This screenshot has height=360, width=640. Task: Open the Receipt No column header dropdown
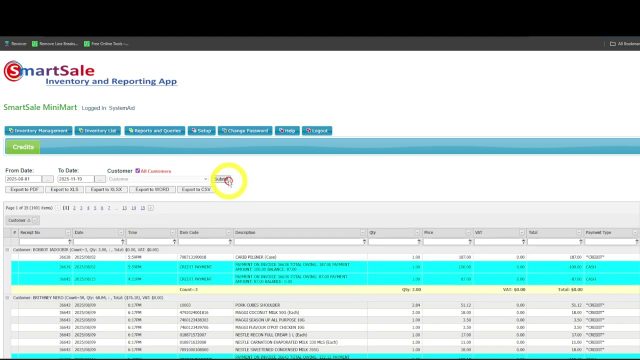pos(68,233)
